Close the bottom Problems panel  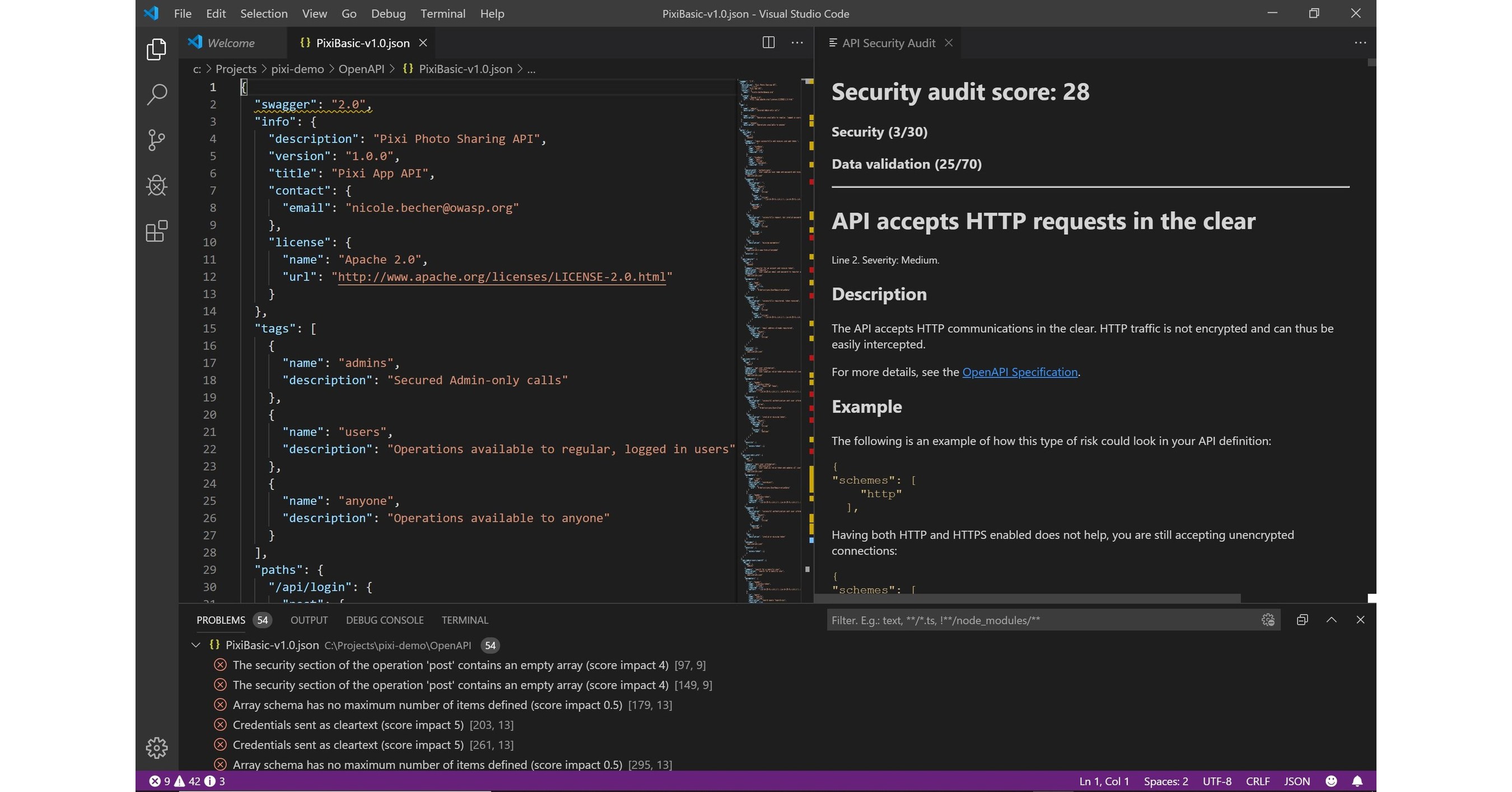pos(1361,620)
